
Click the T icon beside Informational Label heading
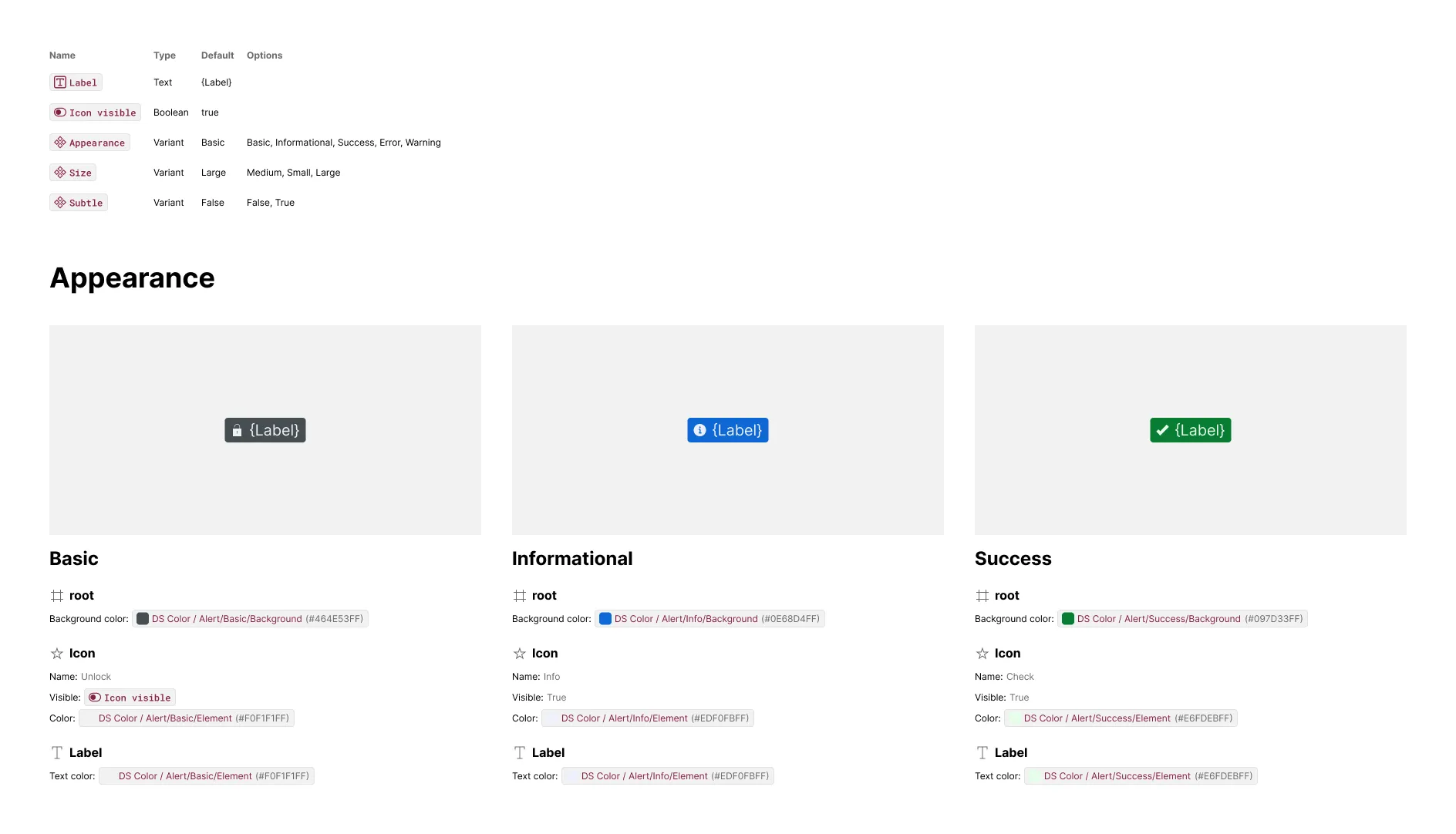pyautogui.click(x=520, y=753)
